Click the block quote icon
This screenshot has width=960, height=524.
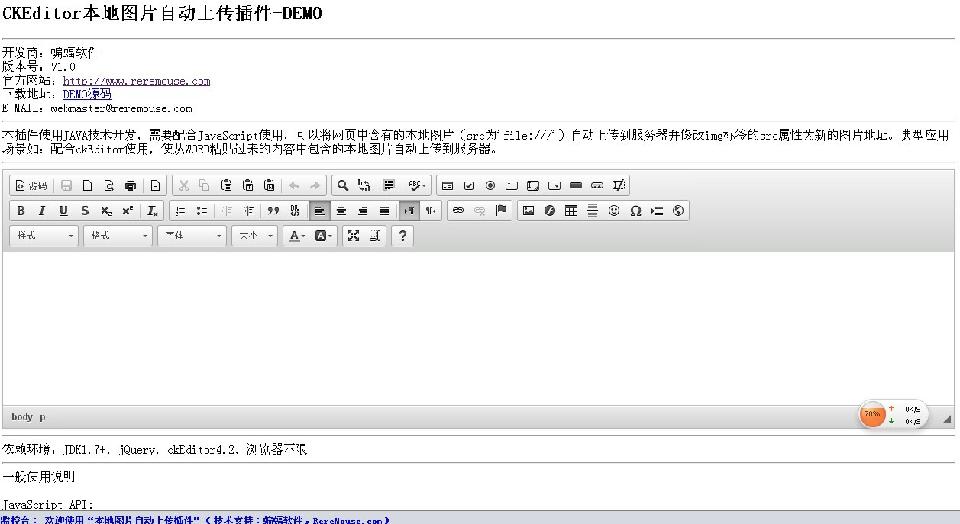[273, 211]
